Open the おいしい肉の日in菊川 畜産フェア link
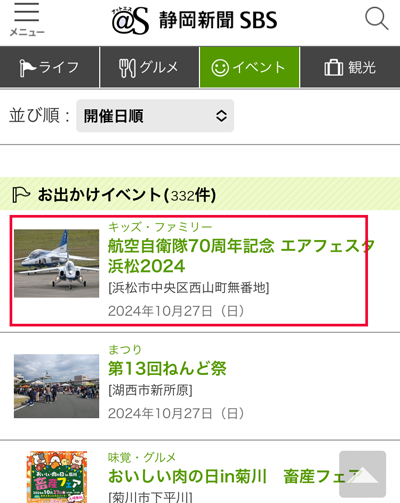Screen dimensions: 400x503 click(235, 476)
